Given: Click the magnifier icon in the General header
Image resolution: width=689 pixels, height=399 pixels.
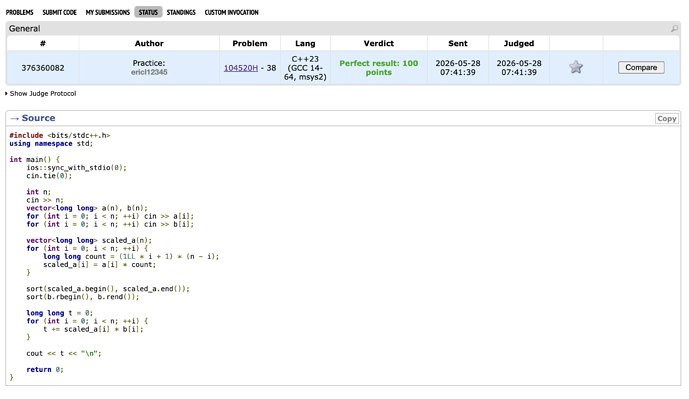Looking at the screenshot, I should (674, 29).
